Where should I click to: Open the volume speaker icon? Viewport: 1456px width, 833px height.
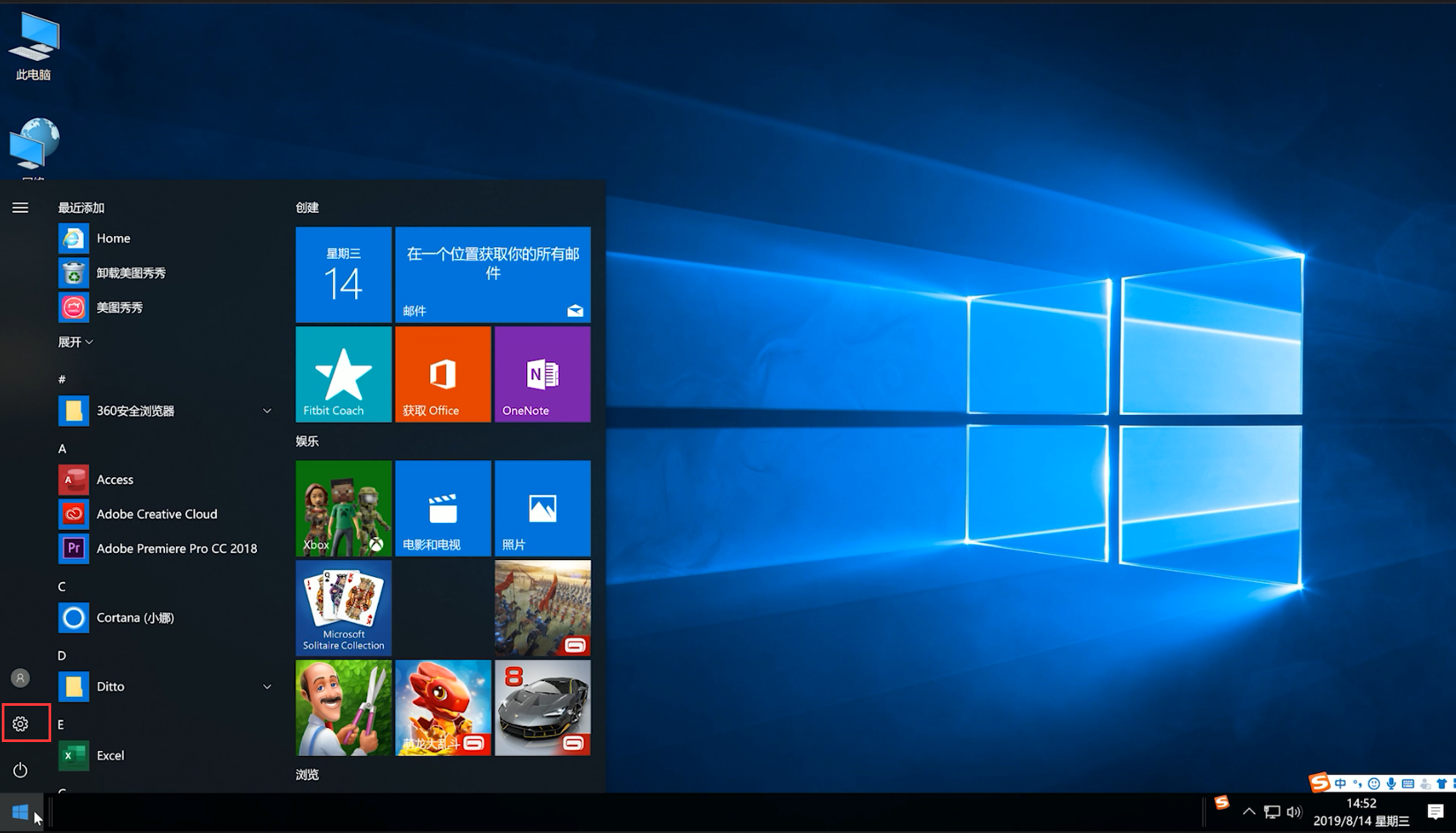click(1294, 812)
